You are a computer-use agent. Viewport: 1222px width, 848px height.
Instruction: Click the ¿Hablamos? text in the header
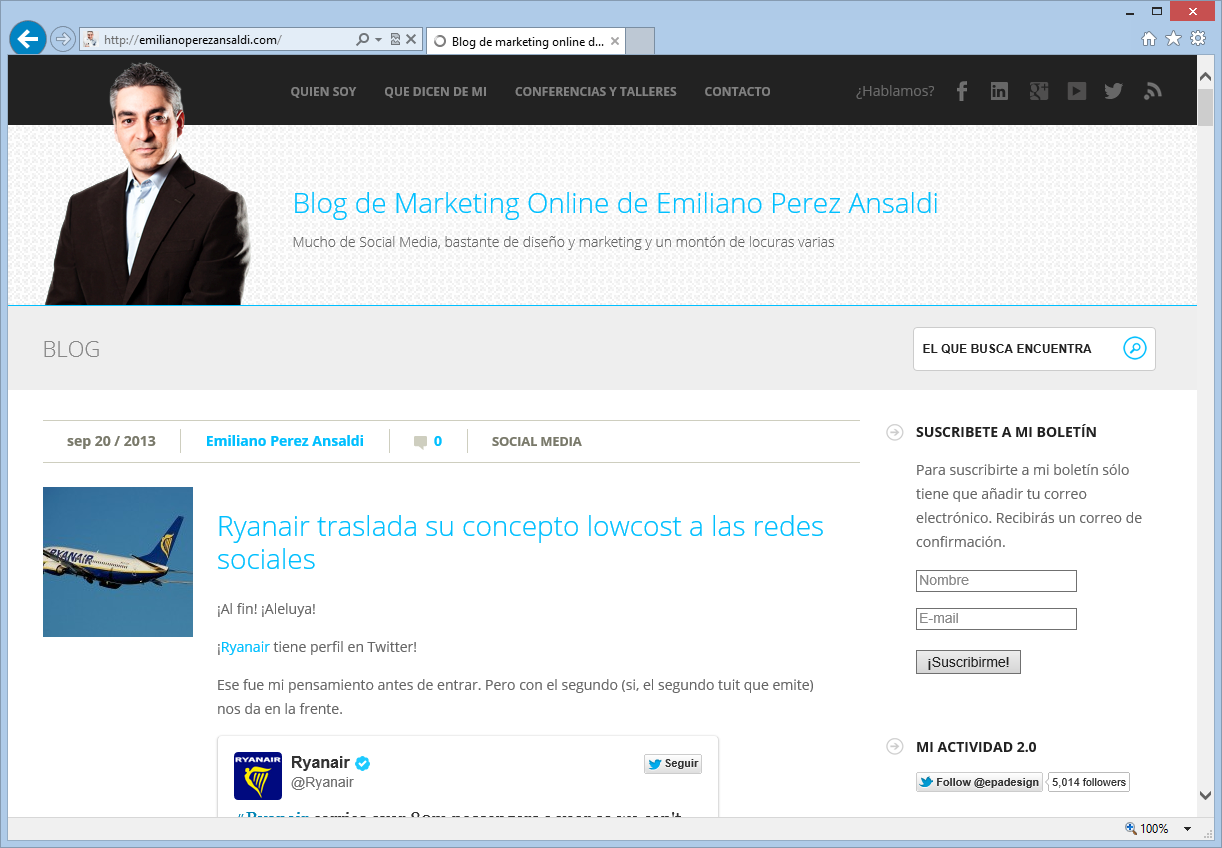895,91
